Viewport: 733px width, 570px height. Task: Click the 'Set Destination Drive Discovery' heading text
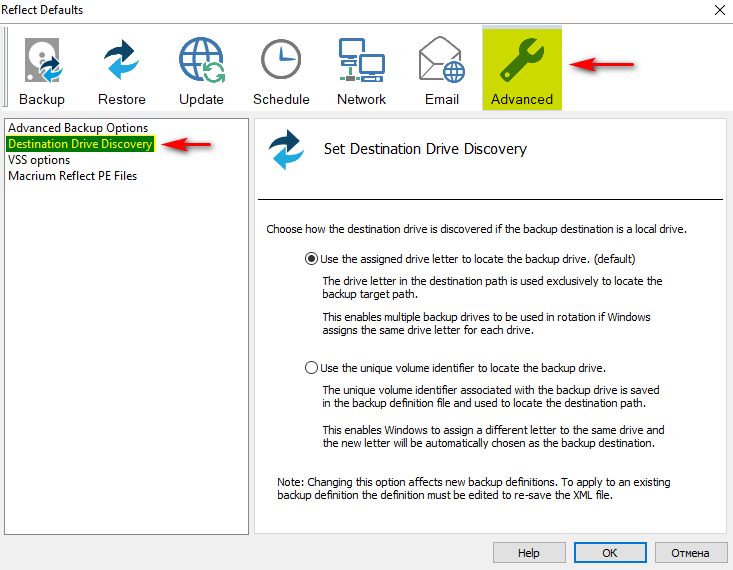[x=425, y=149]
